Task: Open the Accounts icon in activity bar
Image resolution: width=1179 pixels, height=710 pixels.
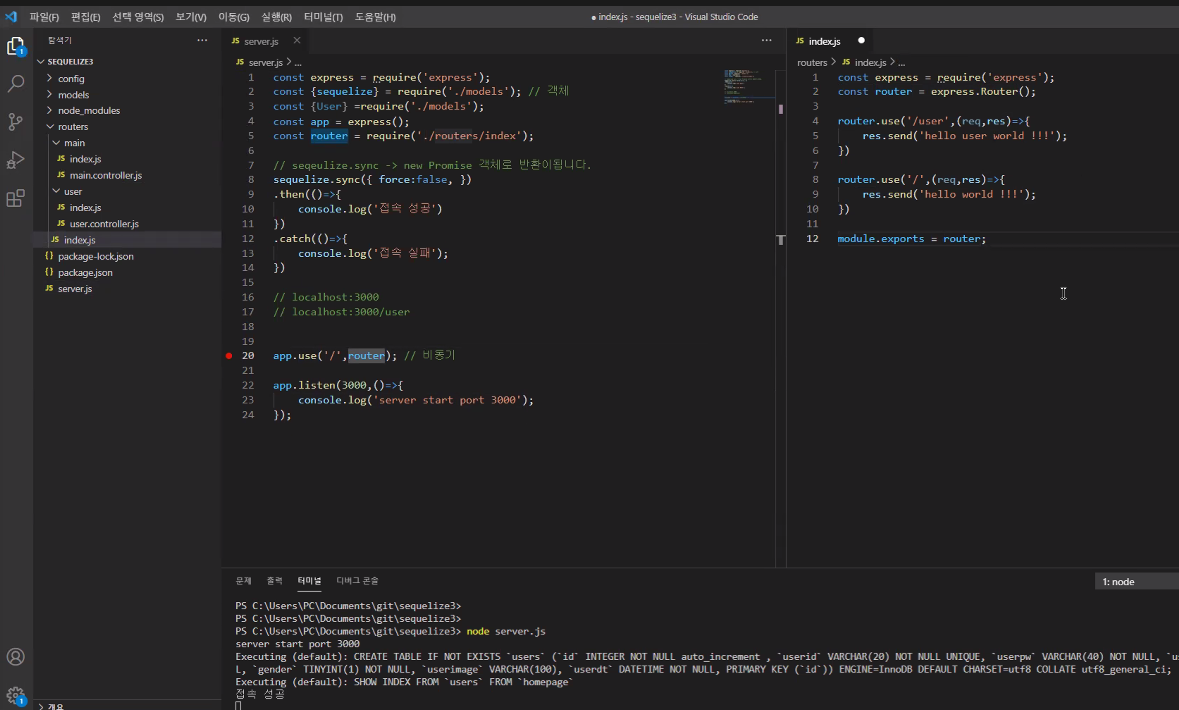Action: click(x=16, y=657)
